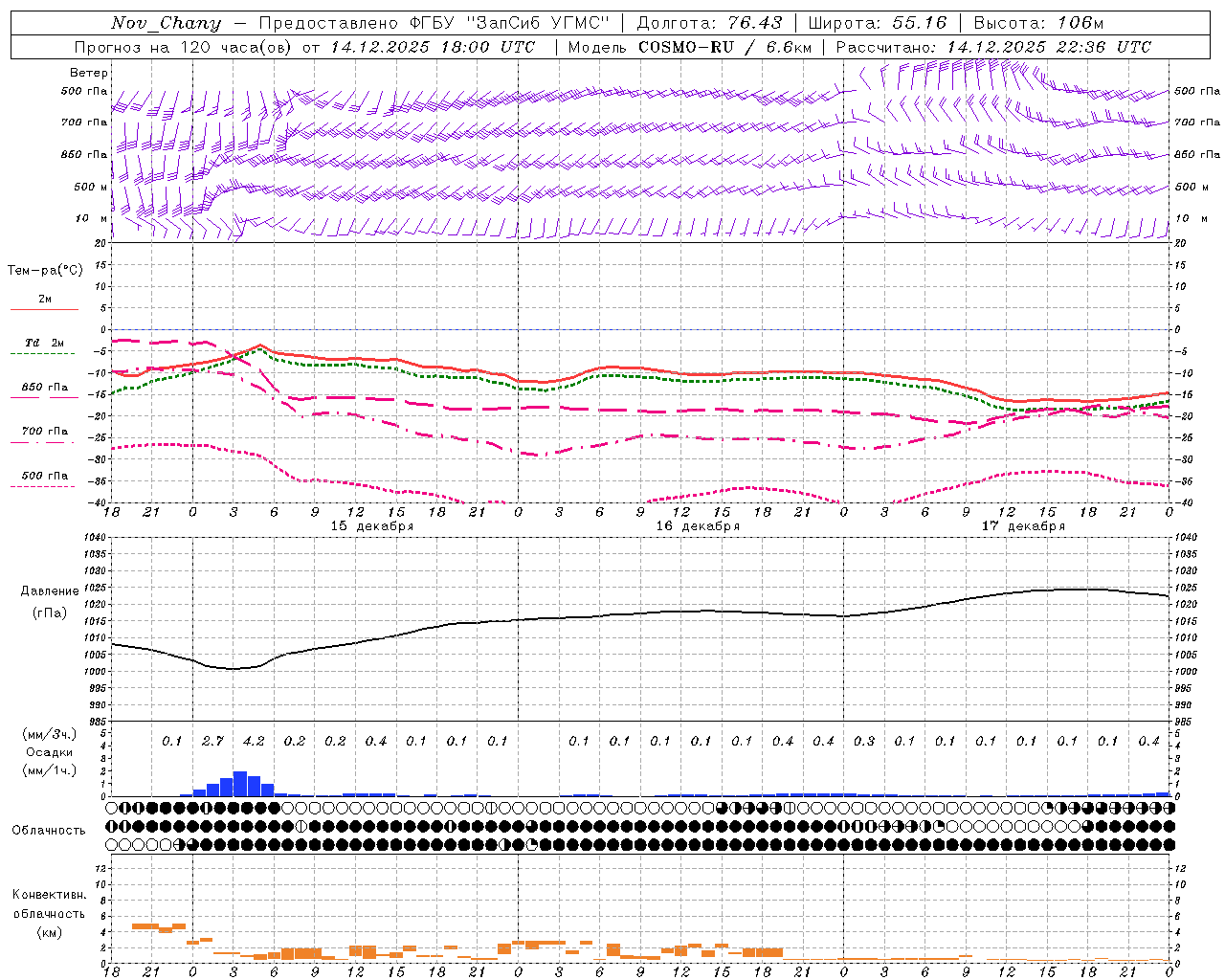This screenshot has height=980, width=1225.
Task: Click the left-side 10 м wind level label
Action: [x=92, y=218]
